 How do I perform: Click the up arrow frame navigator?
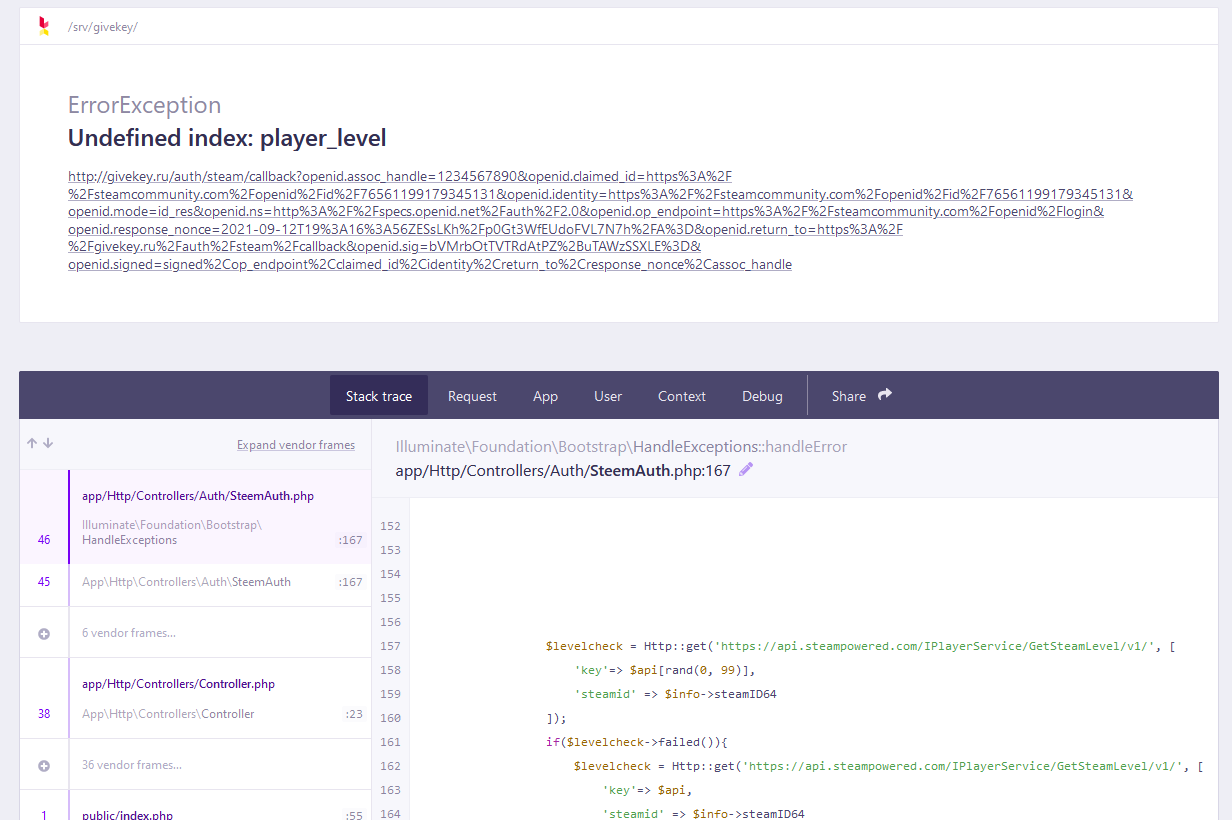click(x=32, y=443)
